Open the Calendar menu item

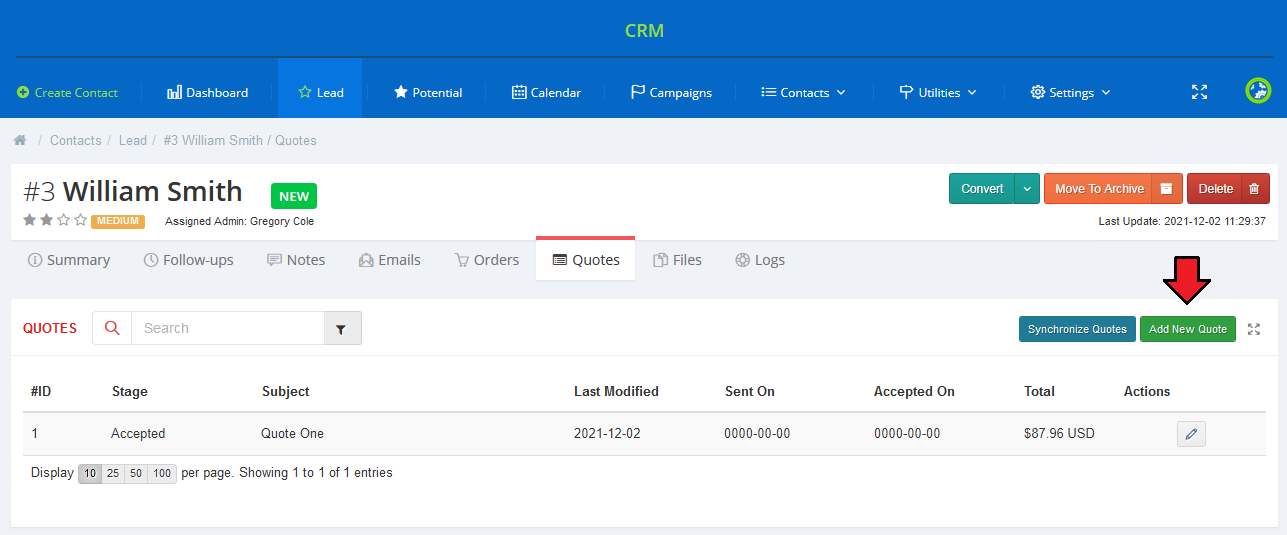[x=546, y=93]
